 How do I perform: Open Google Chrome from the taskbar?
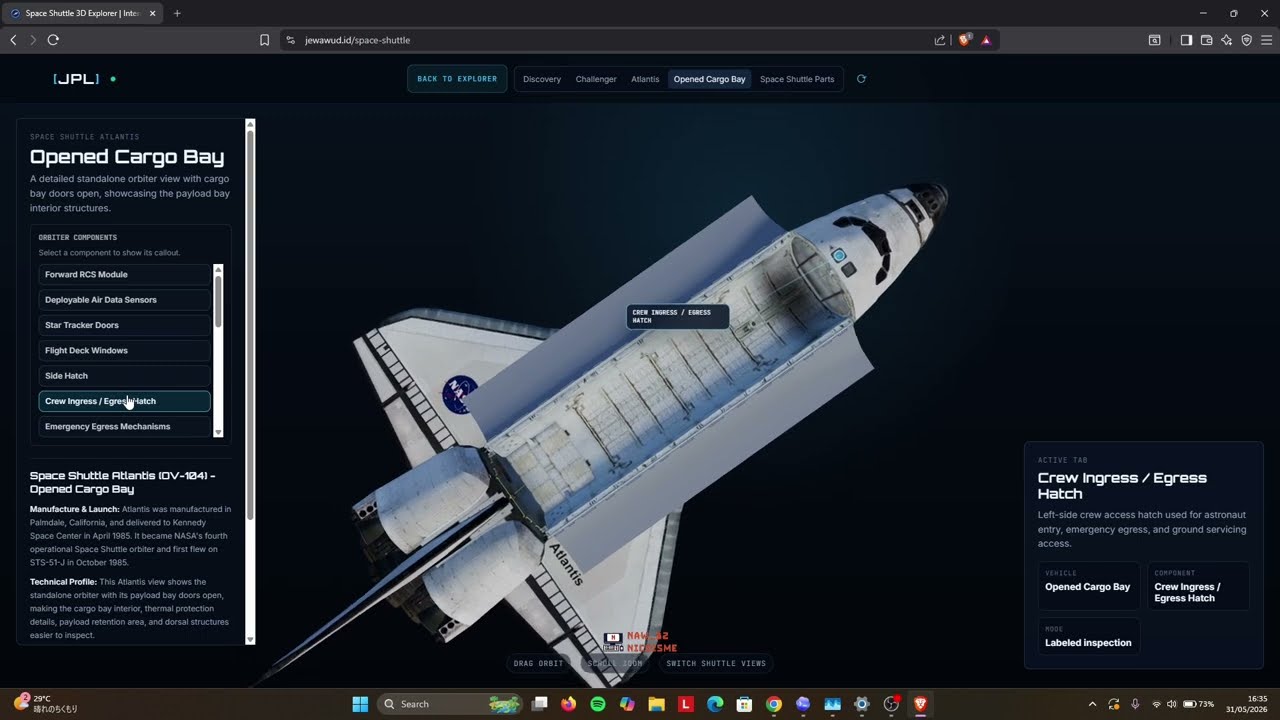click(773, 704)
